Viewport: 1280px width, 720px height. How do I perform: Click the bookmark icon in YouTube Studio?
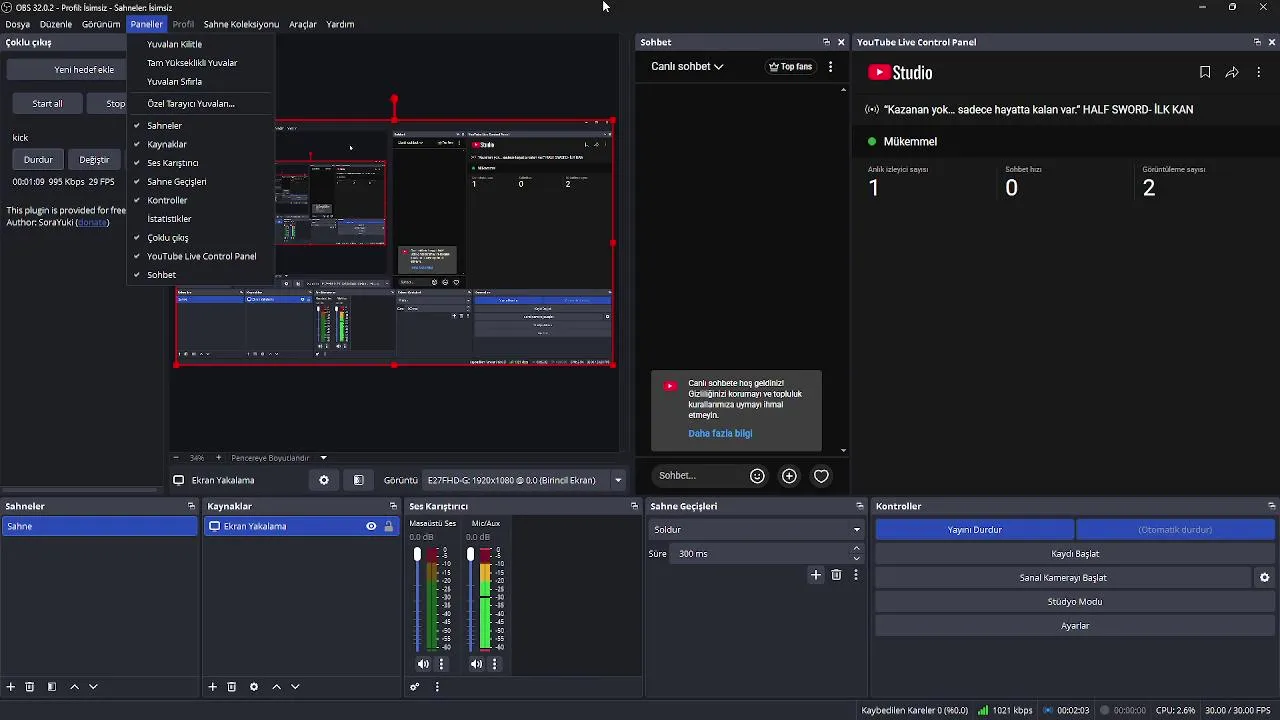1205,73
